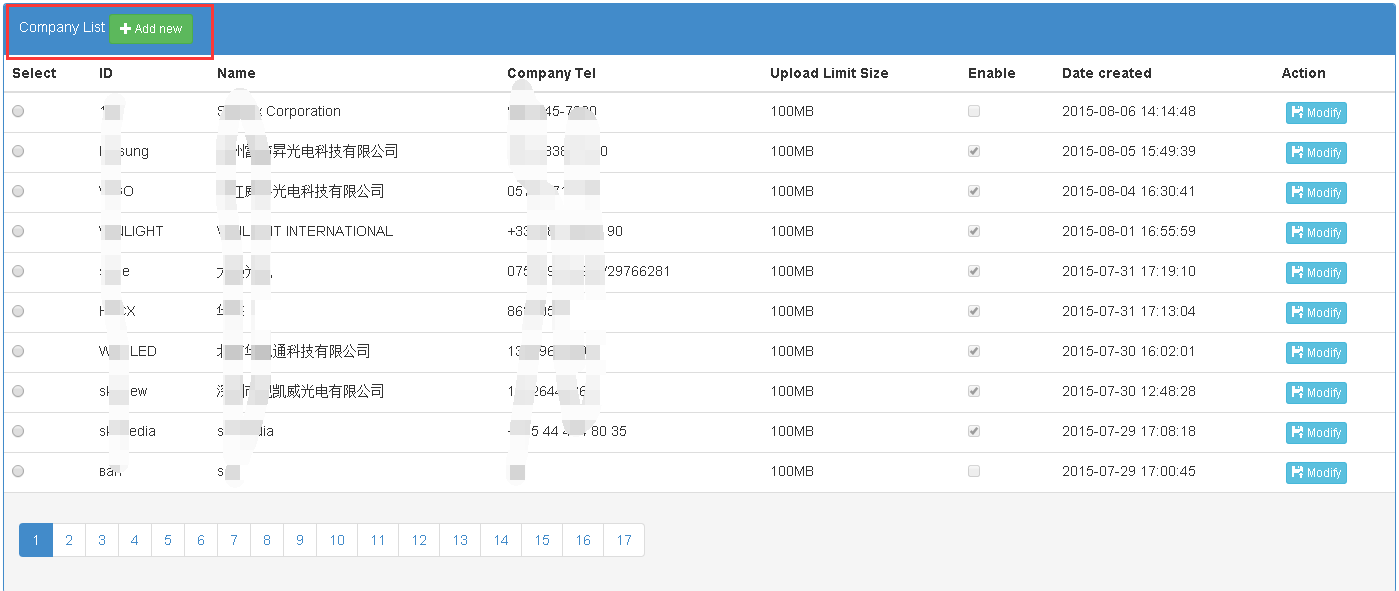Select radio button for row created 2015-07-29 17:08:18
This screenshot has width=1399, height=591.
click(x=18, y=431)
